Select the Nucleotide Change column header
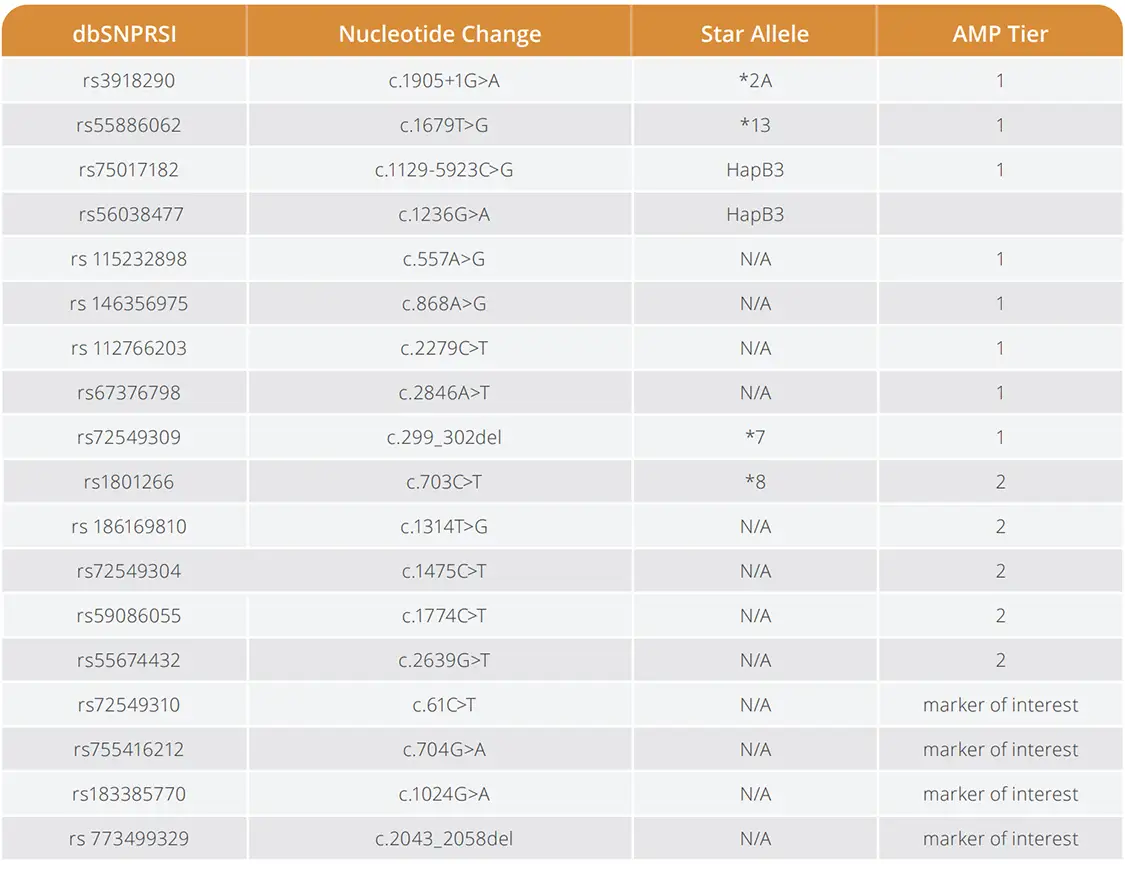 [439, 33]
